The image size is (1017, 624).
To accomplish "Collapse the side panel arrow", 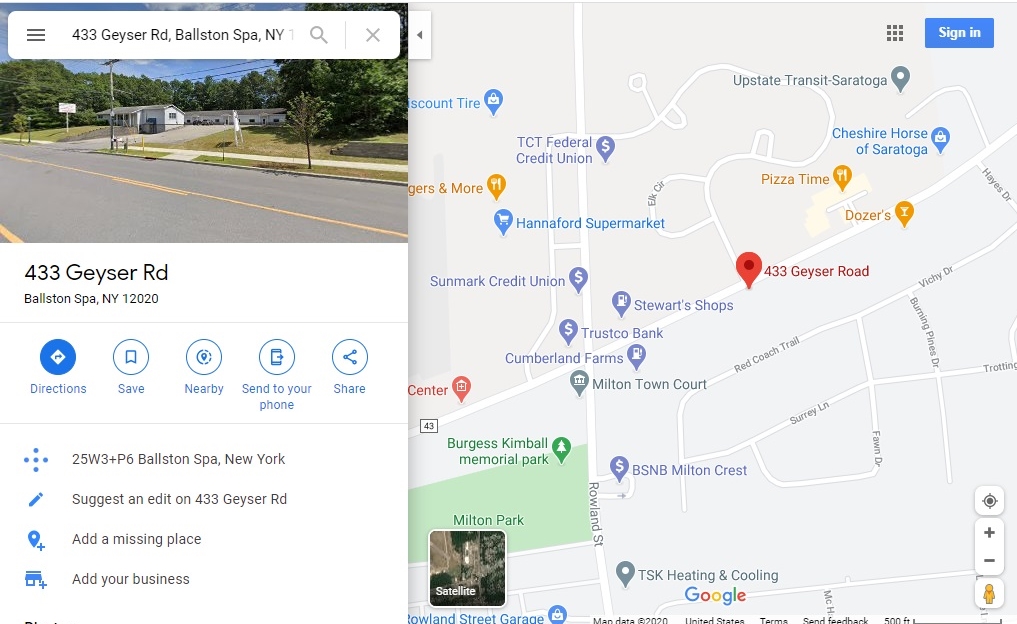I will pyautogui.click(x=420, y=35).
